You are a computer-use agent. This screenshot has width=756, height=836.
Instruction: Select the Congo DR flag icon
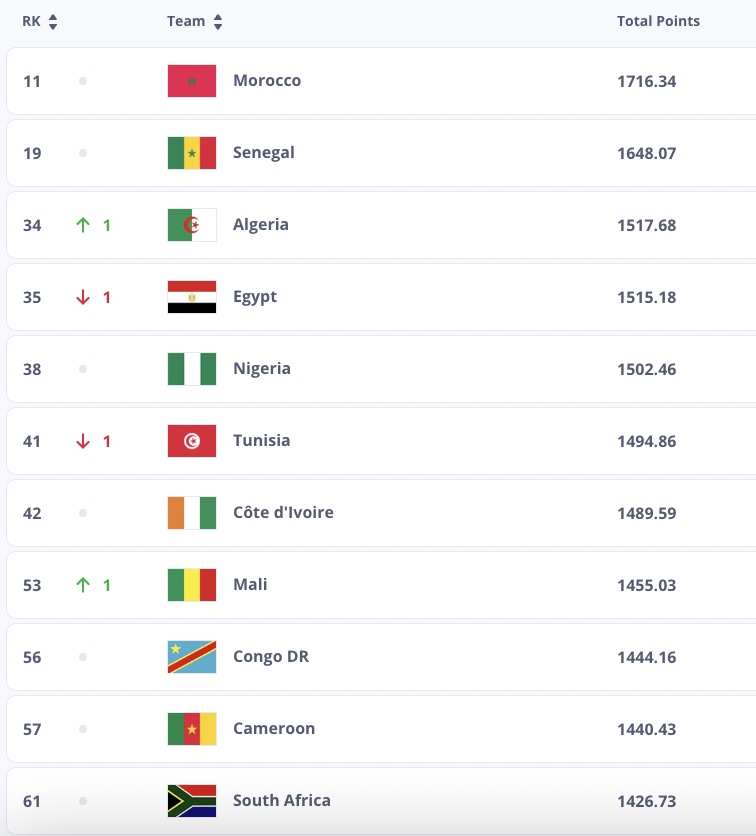coord(192,657)
